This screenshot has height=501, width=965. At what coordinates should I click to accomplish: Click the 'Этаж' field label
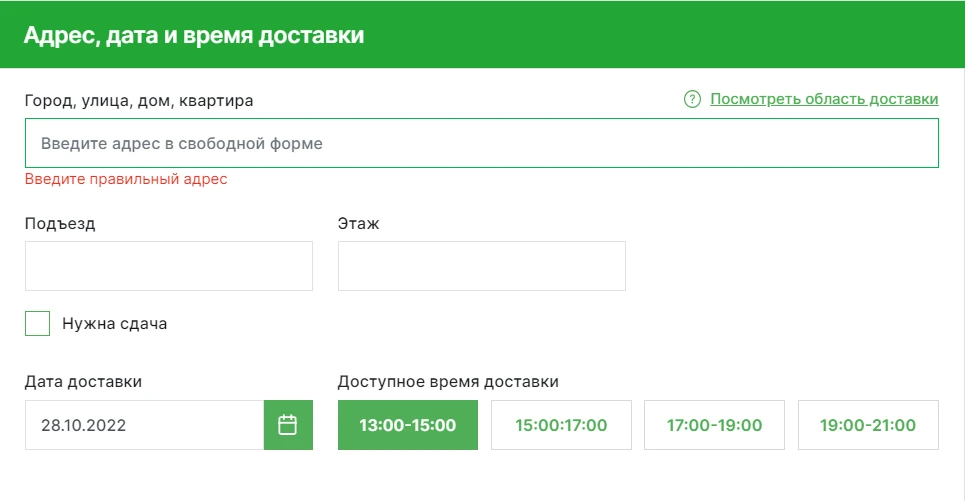(x=358, y=223)
